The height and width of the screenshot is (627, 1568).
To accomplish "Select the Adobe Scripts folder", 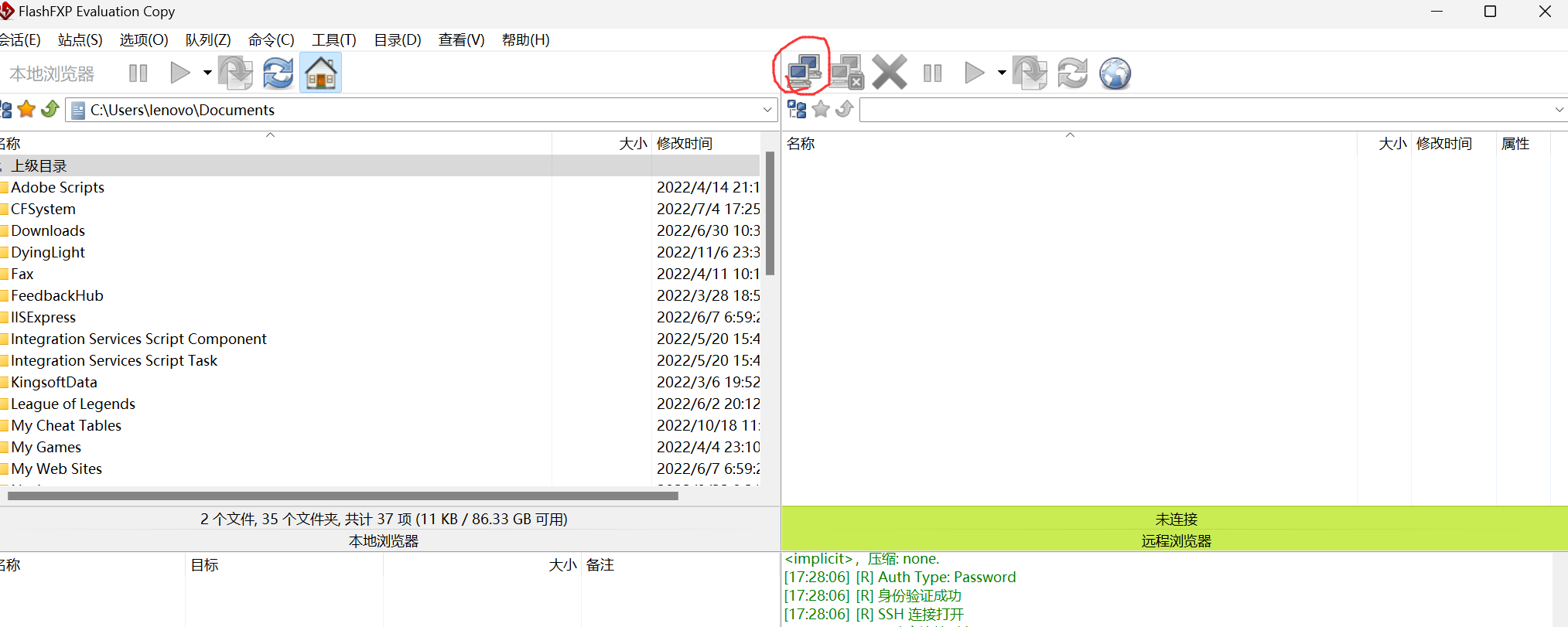I will point(57,188).
